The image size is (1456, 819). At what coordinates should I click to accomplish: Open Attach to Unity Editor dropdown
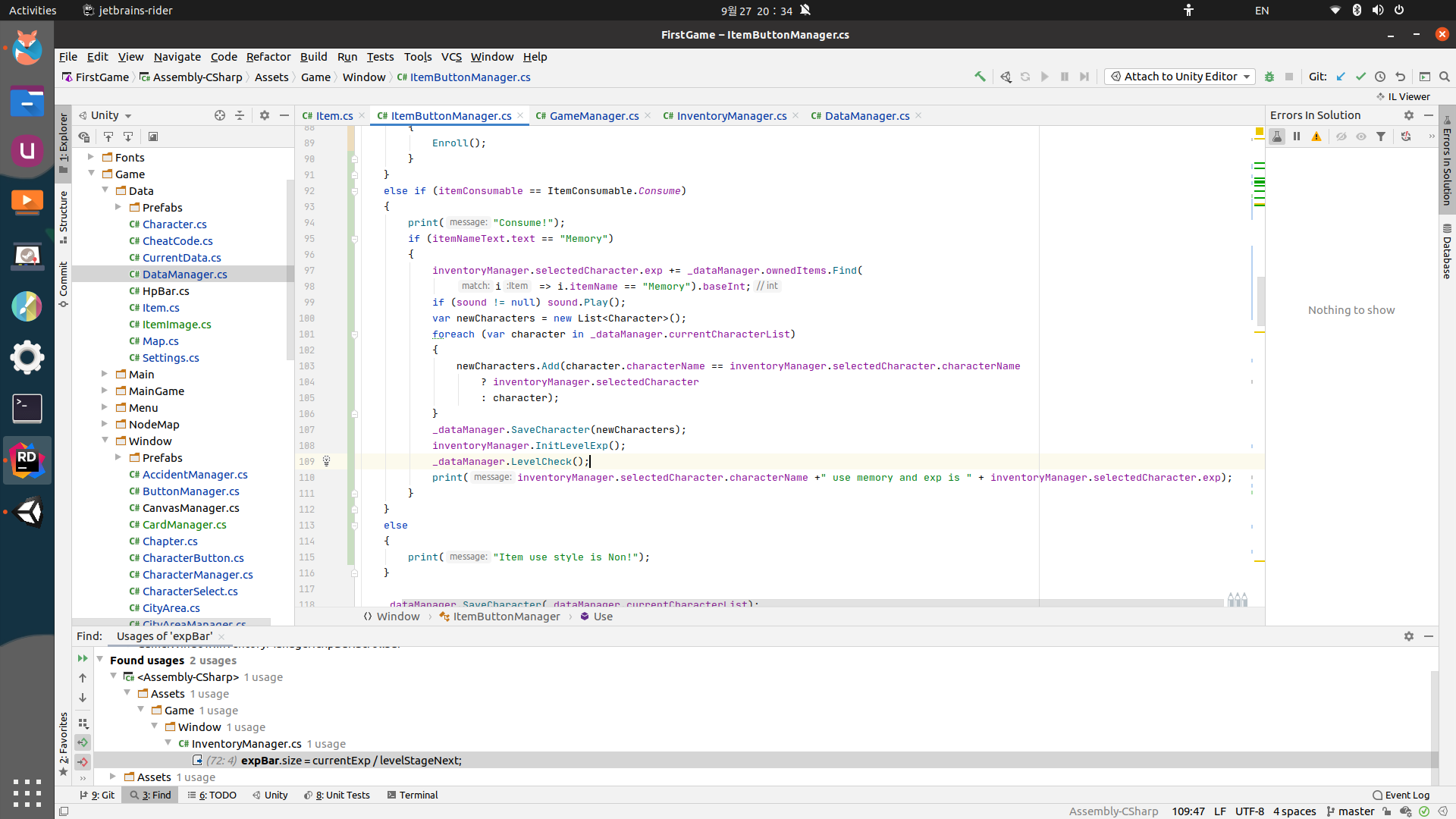[x=1247, y=77]
